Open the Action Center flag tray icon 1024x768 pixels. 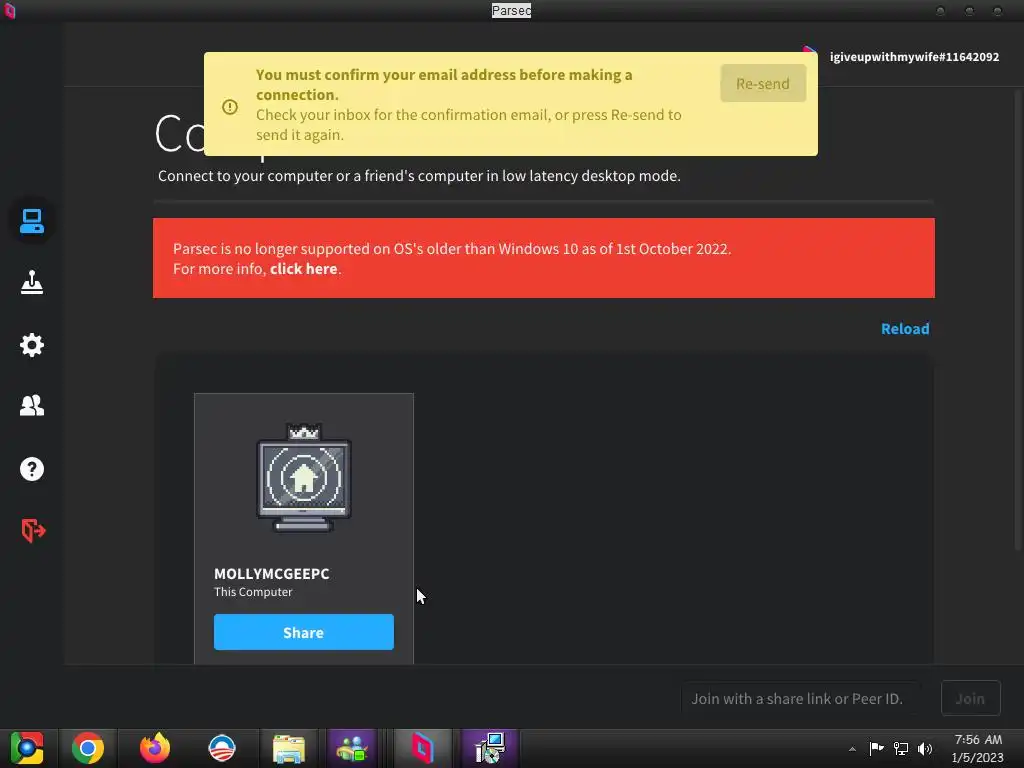click(x=876, y=748)
